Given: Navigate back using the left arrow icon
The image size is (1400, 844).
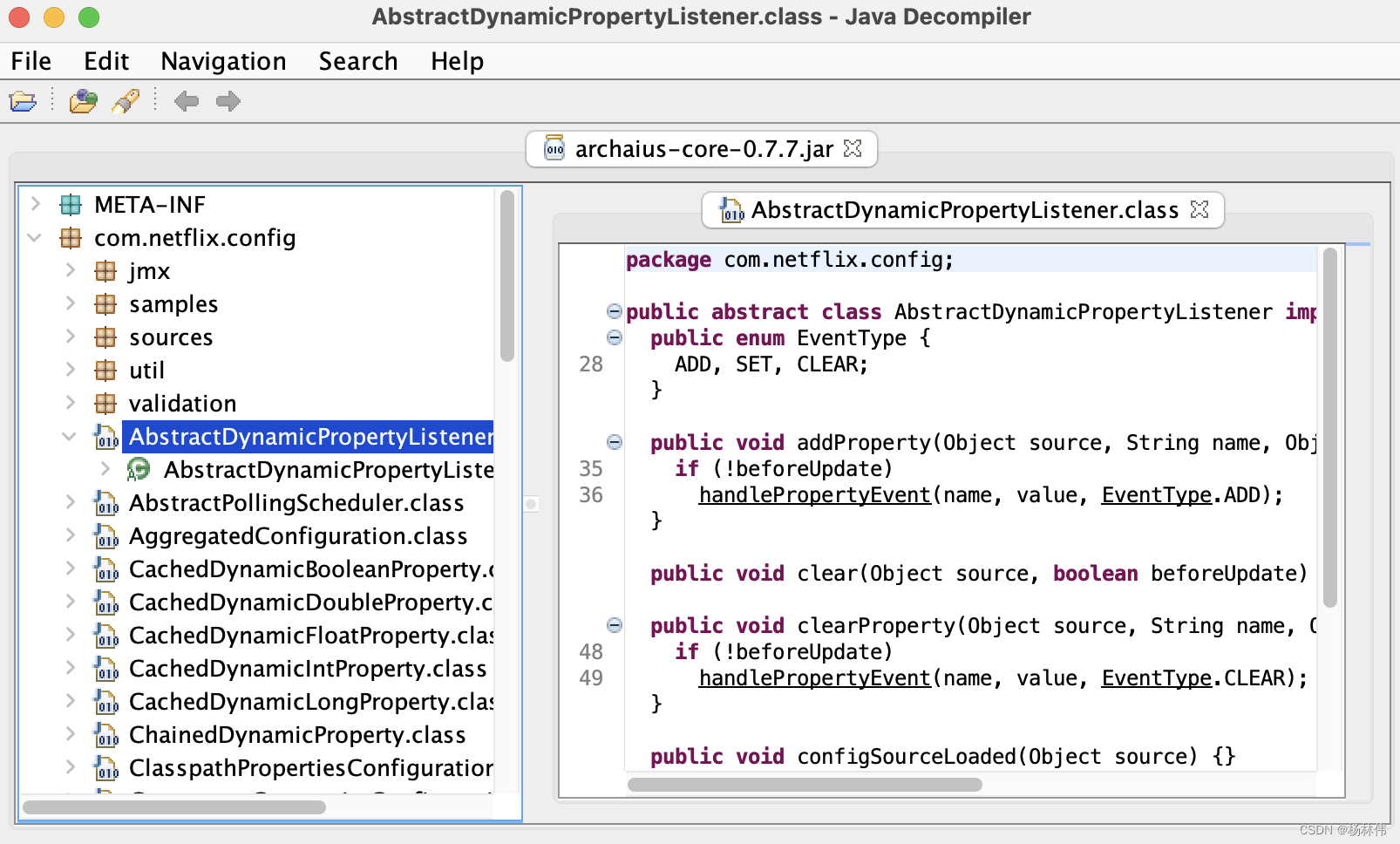Looking at the screenshot, I should [186, 101].
